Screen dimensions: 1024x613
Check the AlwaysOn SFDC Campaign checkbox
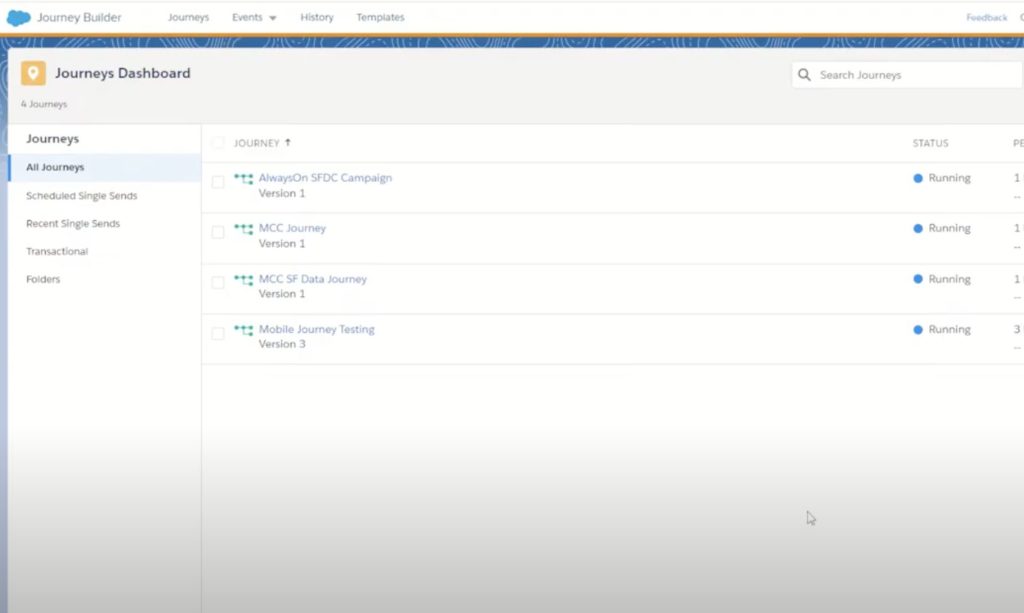tap(218, 182)
